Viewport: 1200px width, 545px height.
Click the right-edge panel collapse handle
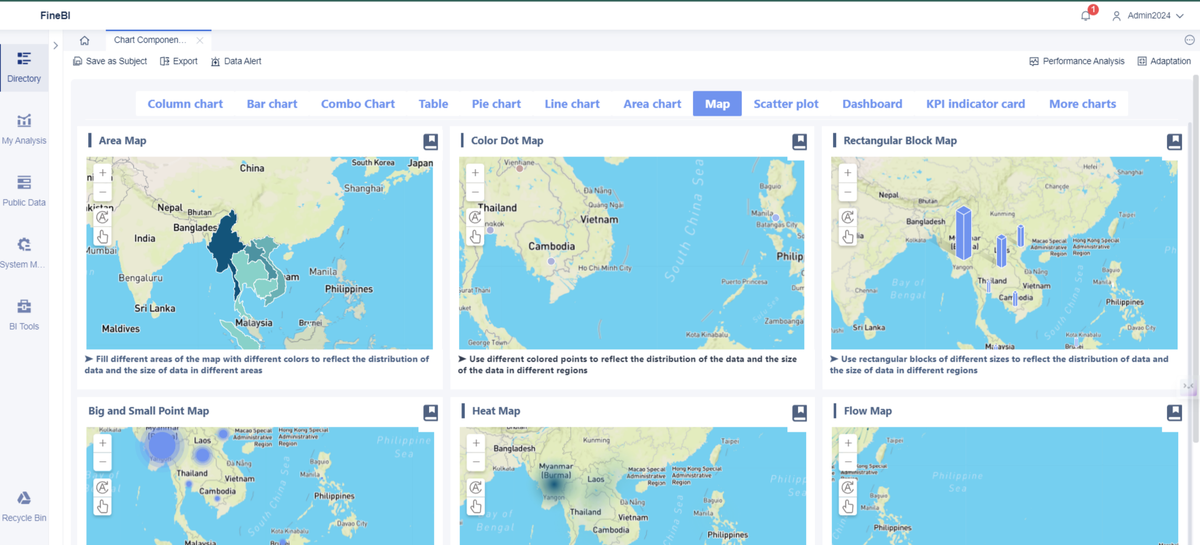point(1189,386)
